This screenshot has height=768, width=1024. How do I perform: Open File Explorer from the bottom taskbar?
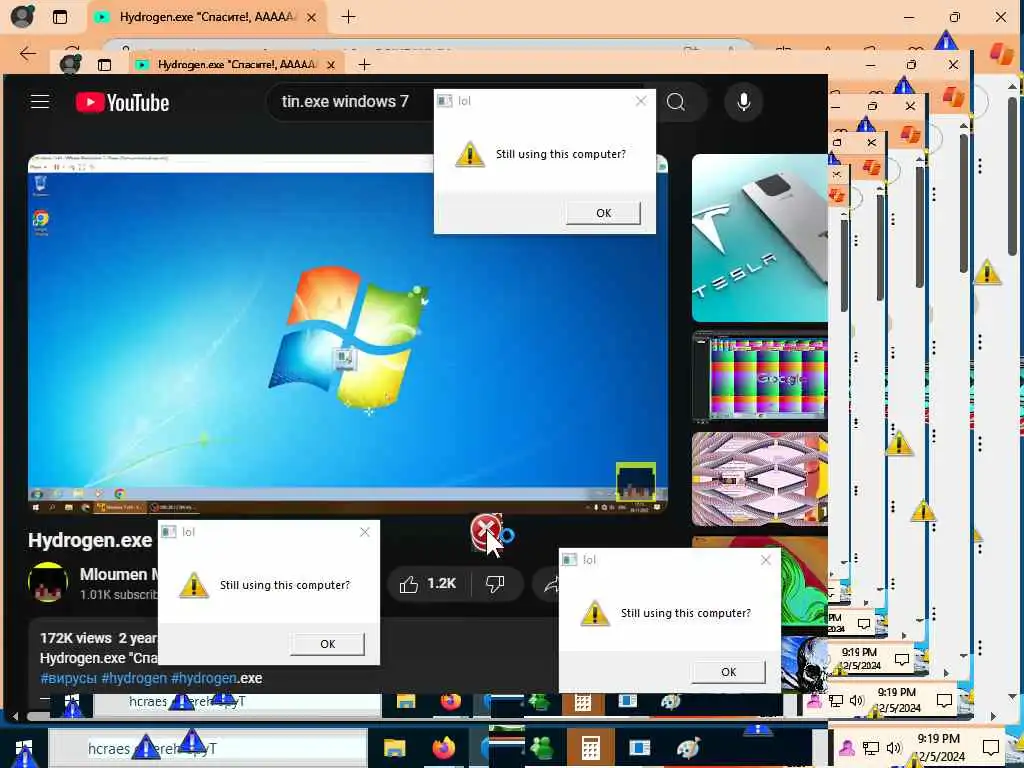click(x=394, y=748)
